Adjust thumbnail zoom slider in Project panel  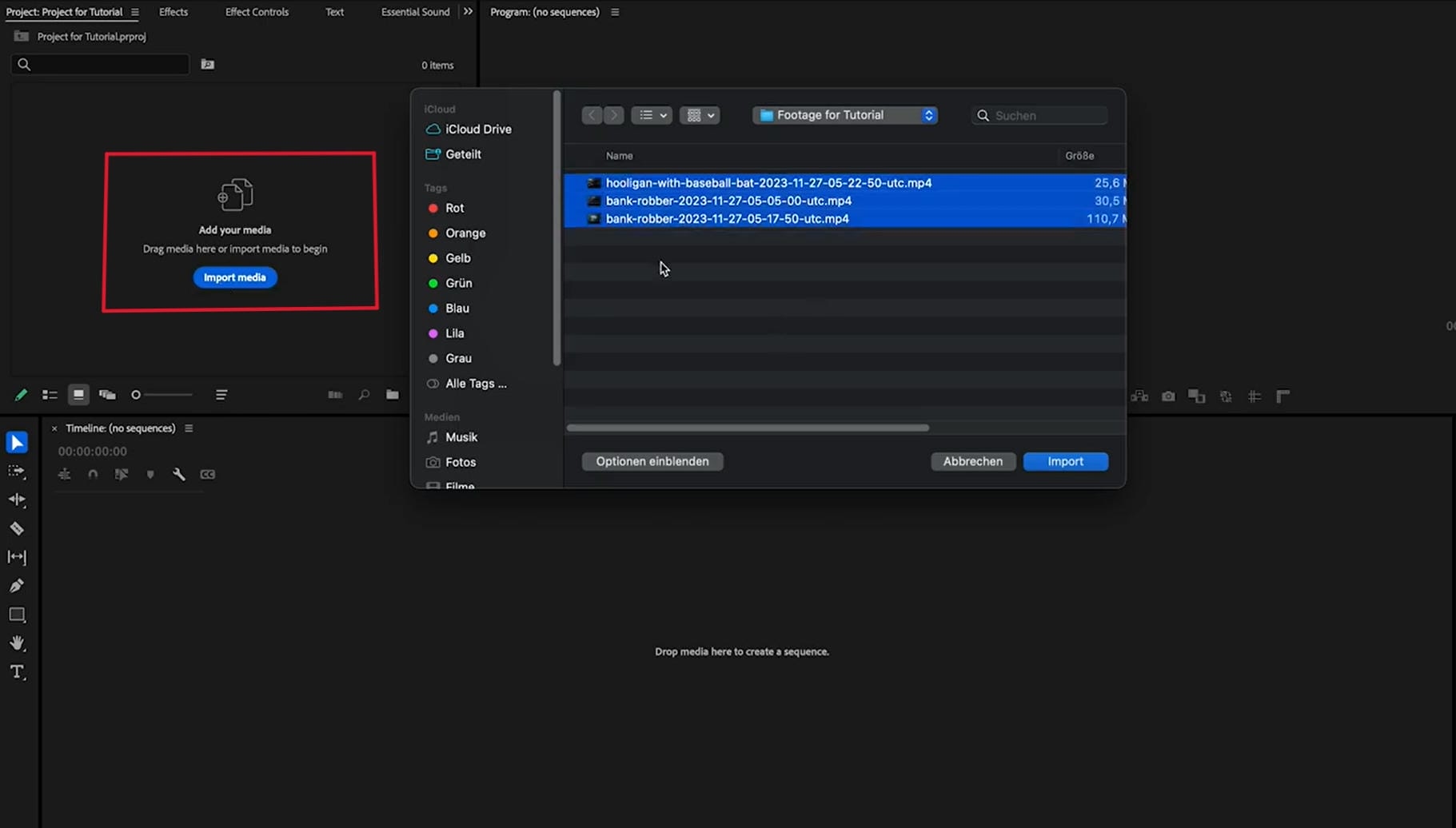(x=163, y=395)
